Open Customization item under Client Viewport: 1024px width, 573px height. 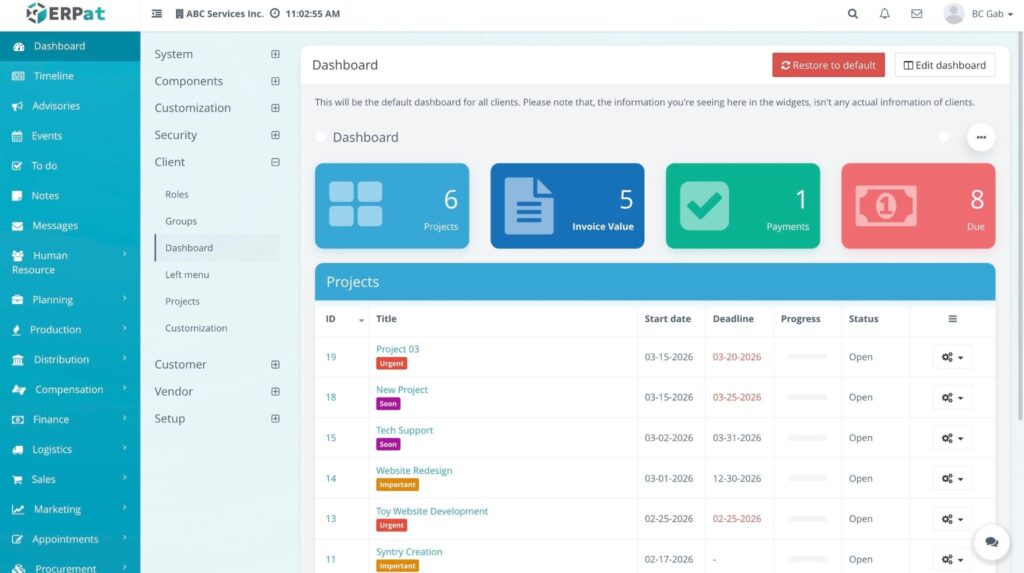pos(196,329)
